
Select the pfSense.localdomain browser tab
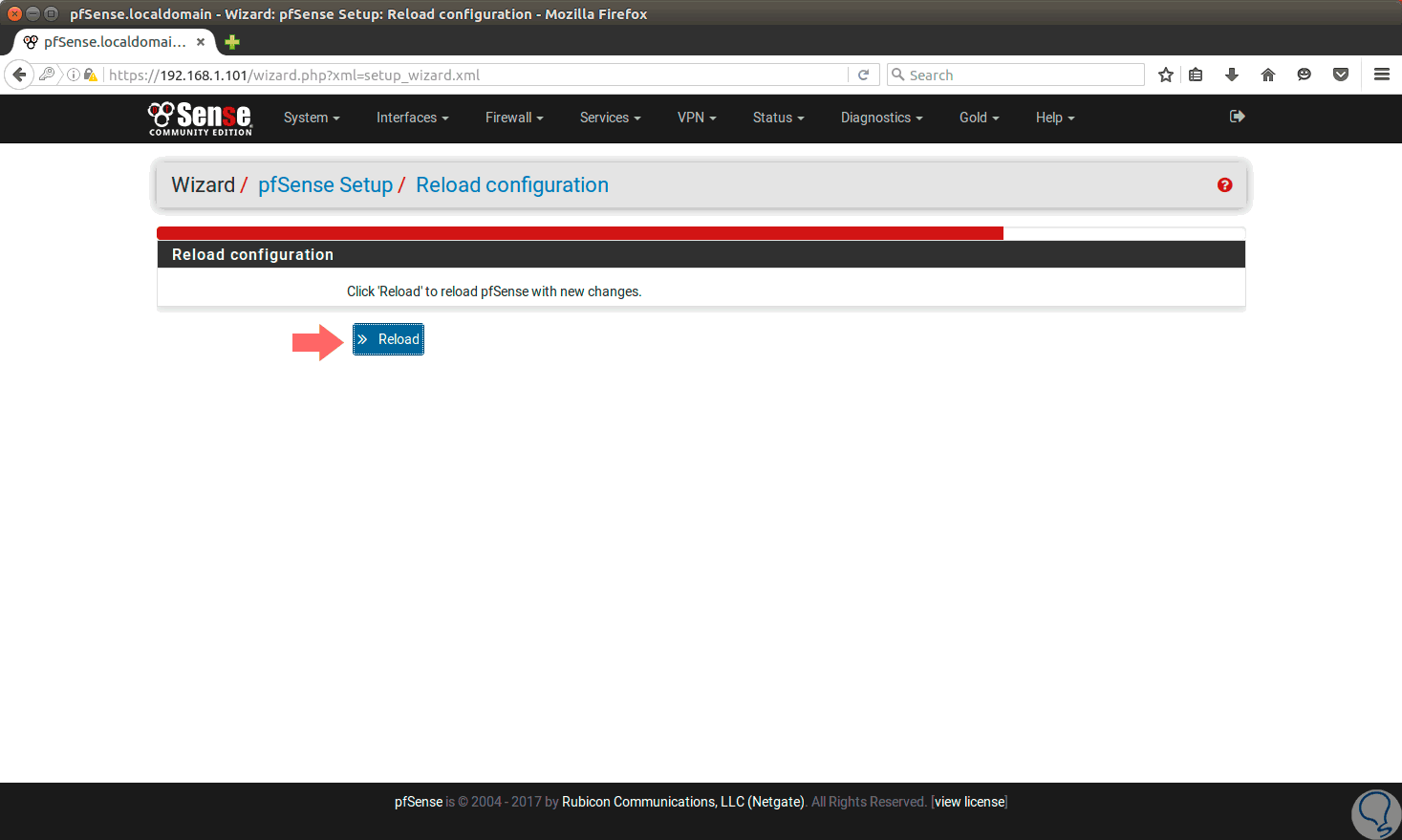click(x=114, y=42)
